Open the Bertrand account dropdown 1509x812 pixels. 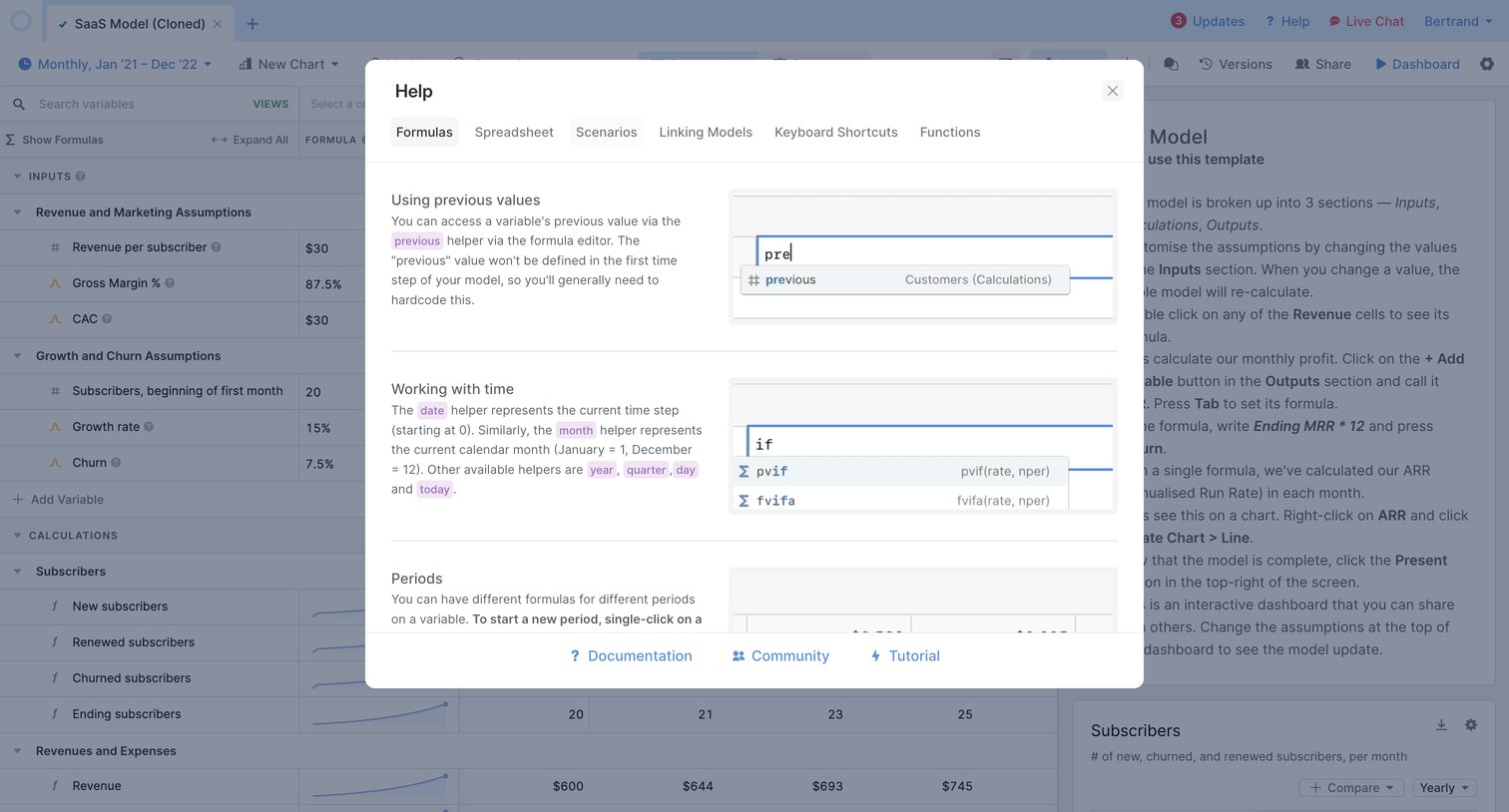point(1458,21)
